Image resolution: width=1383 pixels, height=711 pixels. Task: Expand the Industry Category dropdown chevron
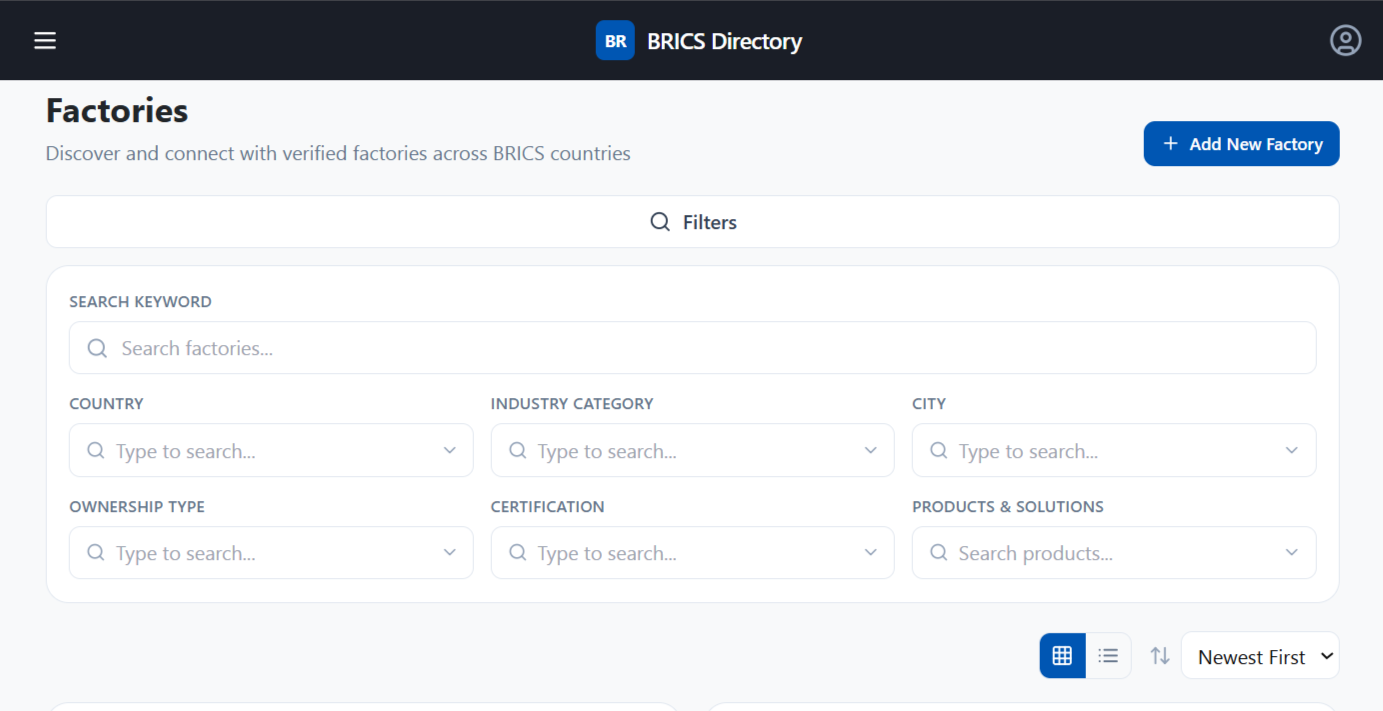tap(871, 451)
